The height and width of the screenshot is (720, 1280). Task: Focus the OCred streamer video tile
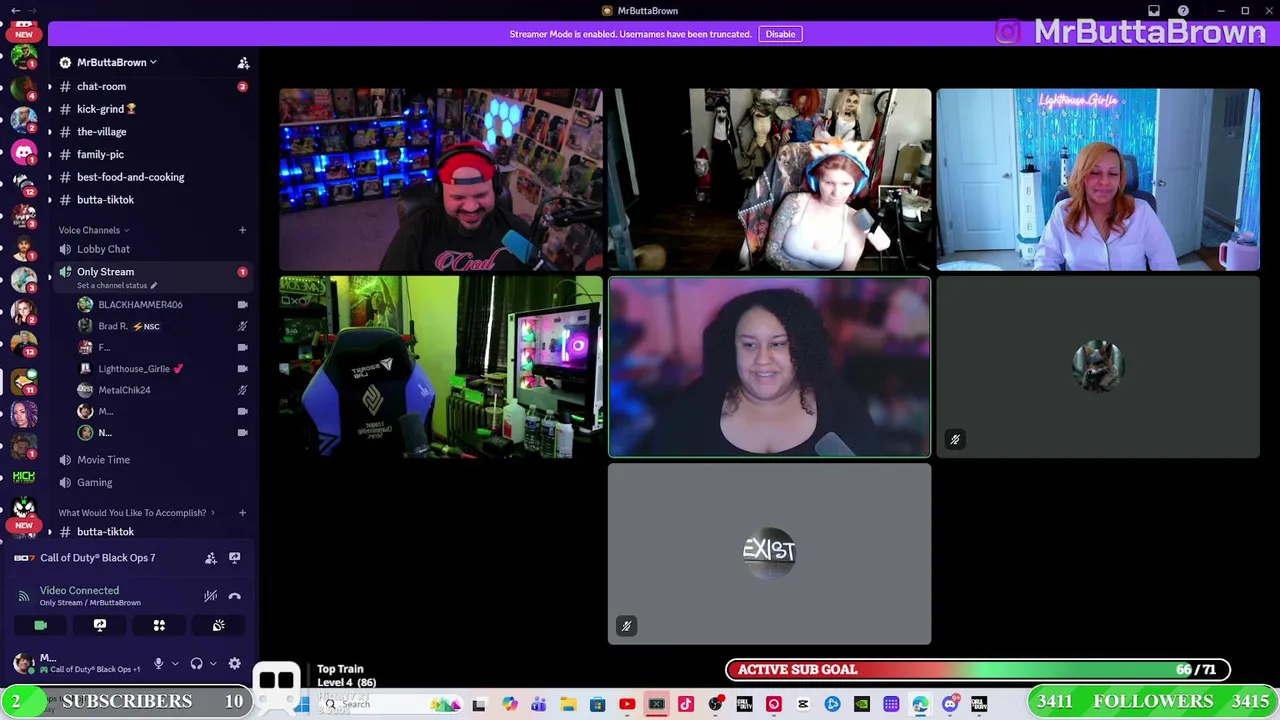point(441,179)
